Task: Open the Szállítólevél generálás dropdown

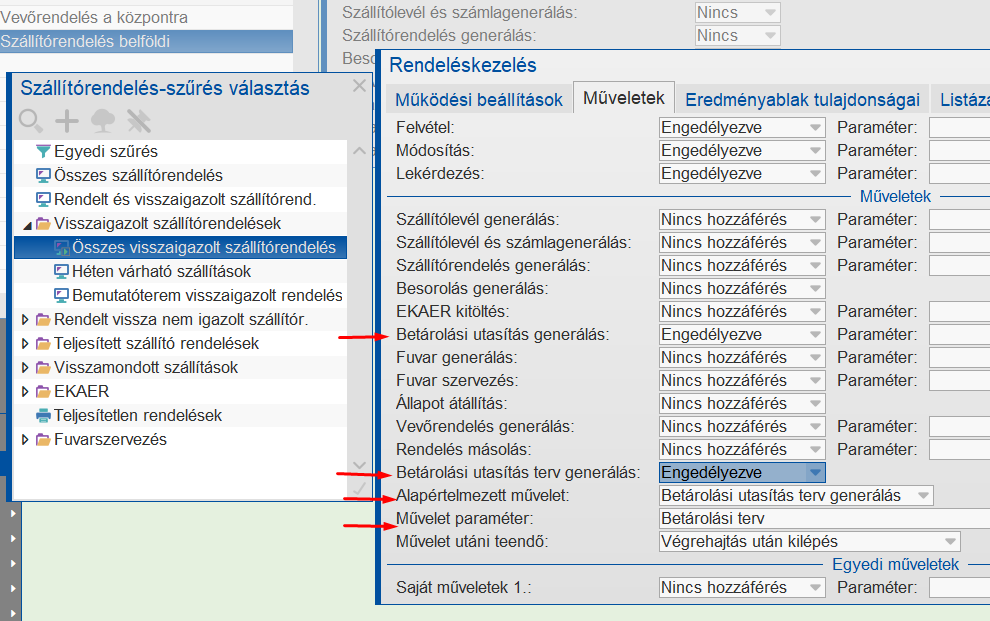Action: (742, 220)
